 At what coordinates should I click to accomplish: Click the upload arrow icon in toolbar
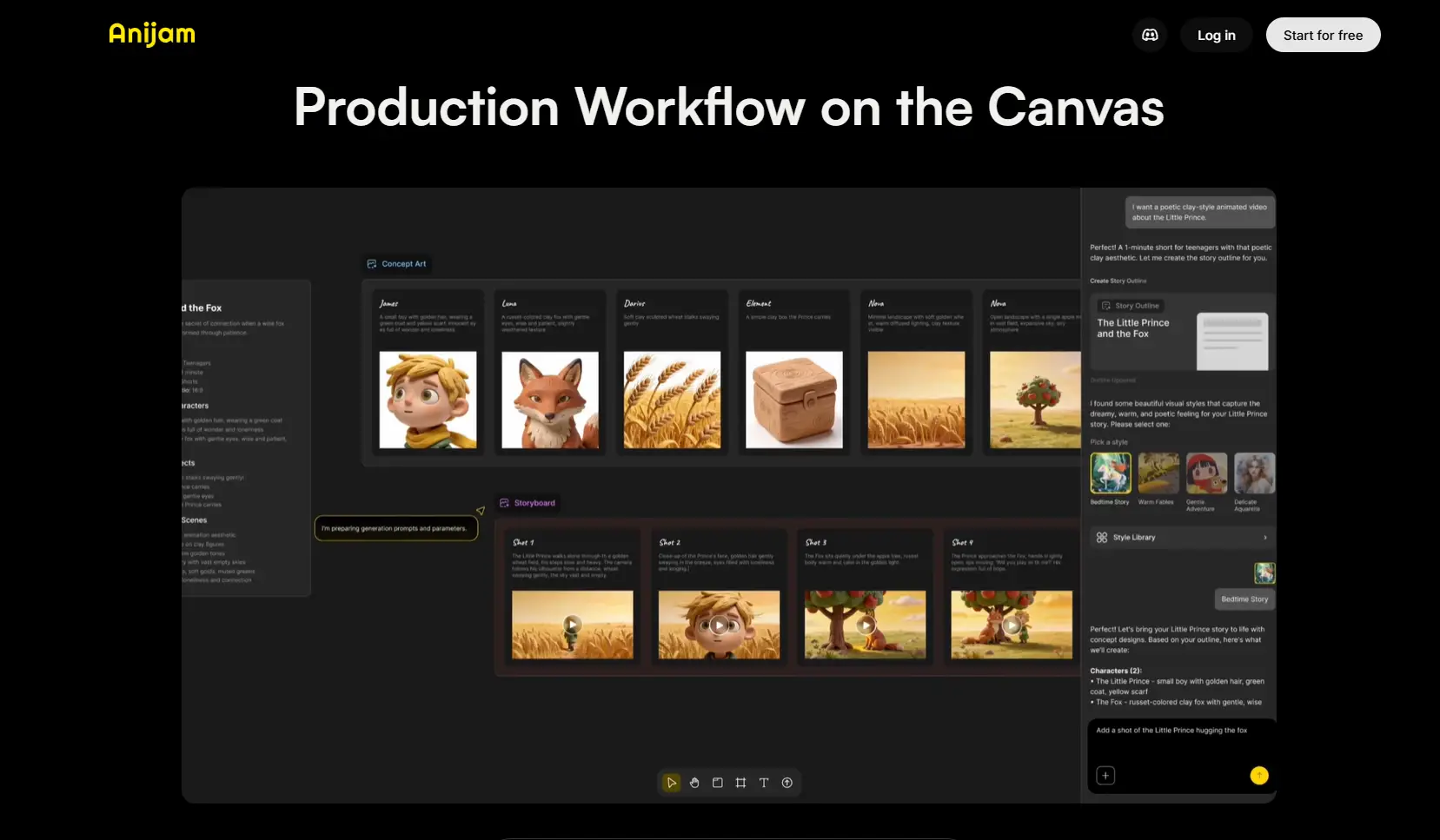pos(787,783)
